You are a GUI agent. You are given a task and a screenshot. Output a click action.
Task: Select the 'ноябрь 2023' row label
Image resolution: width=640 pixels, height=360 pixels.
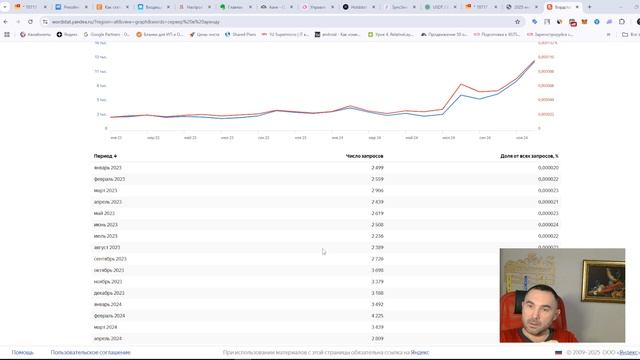(x=108, y=282)
